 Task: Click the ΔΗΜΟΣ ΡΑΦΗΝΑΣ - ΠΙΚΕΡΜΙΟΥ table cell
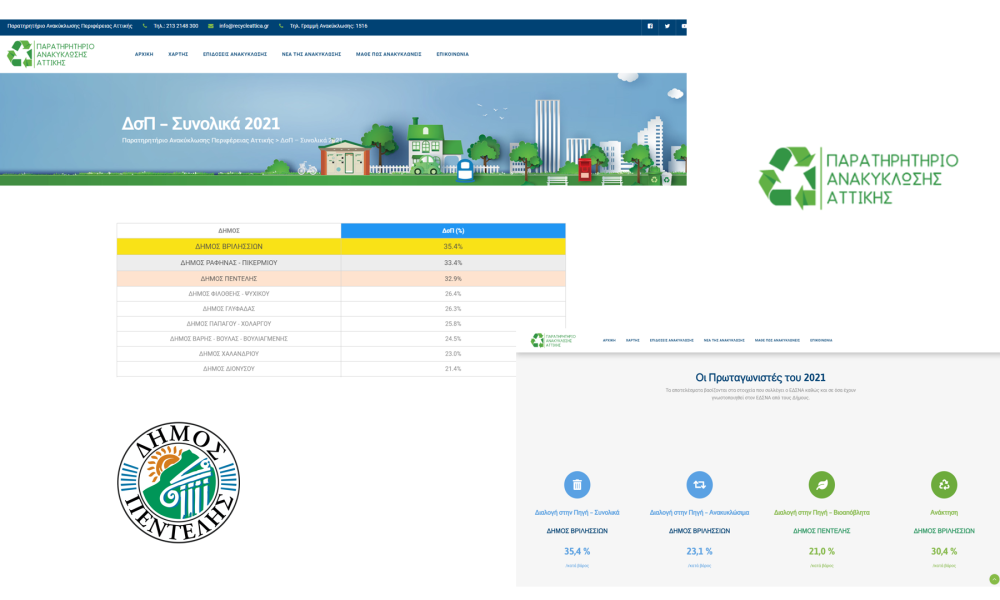[229, 263]
